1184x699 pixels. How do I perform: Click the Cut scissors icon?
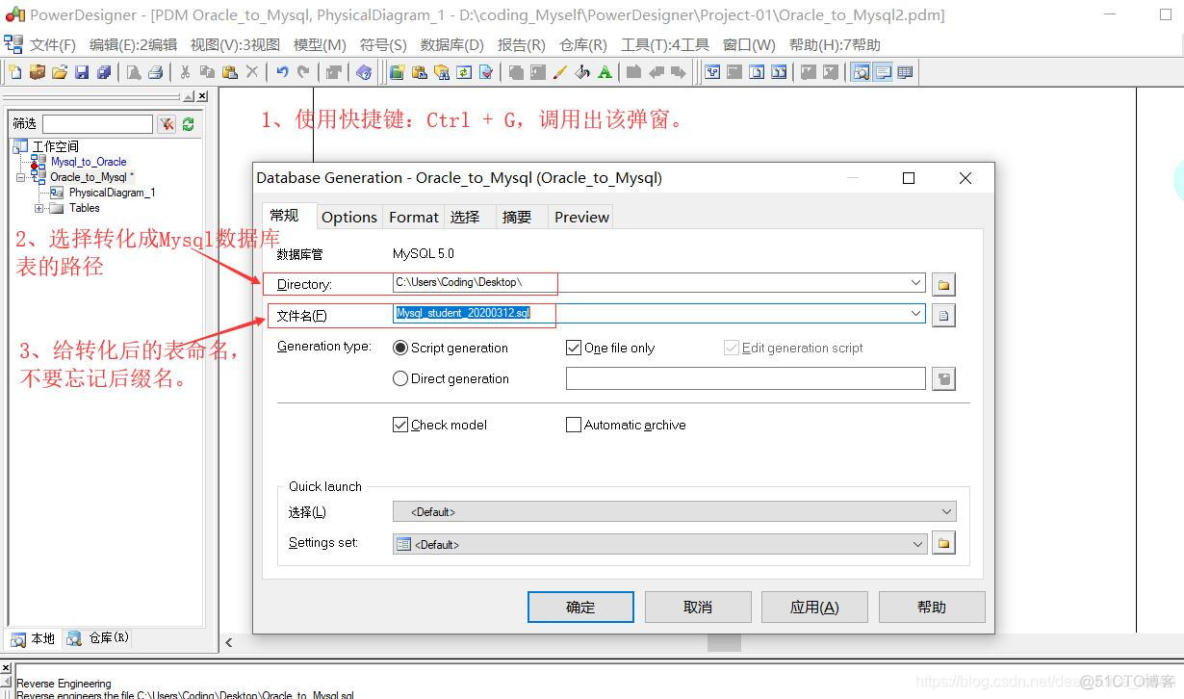(185, 72)
